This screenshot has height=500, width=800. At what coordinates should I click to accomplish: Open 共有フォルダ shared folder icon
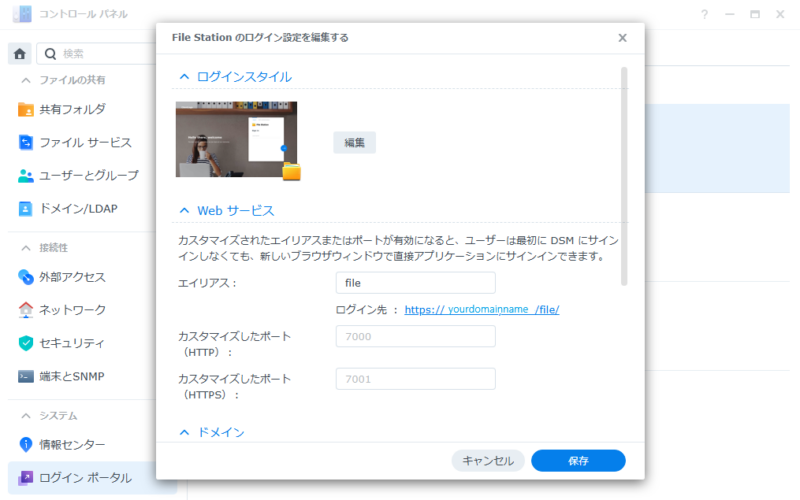[x=26, y=109]
